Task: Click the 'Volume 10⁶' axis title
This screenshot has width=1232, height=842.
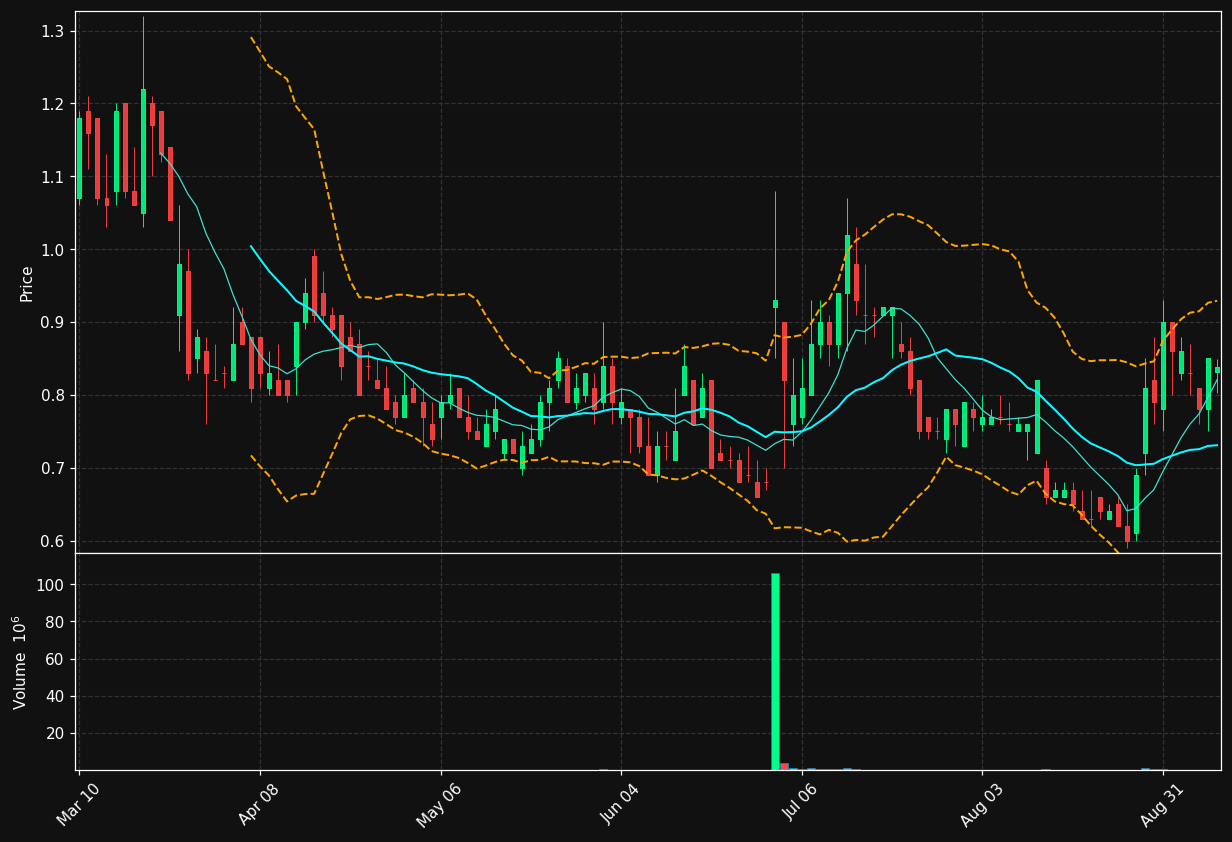Action: [21, 662]
